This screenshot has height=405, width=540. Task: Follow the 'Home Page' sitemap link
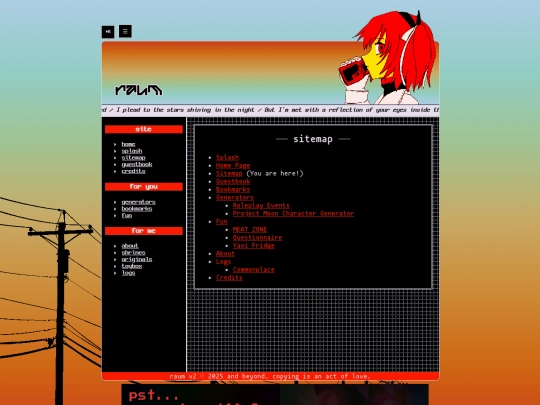point(233,165)
